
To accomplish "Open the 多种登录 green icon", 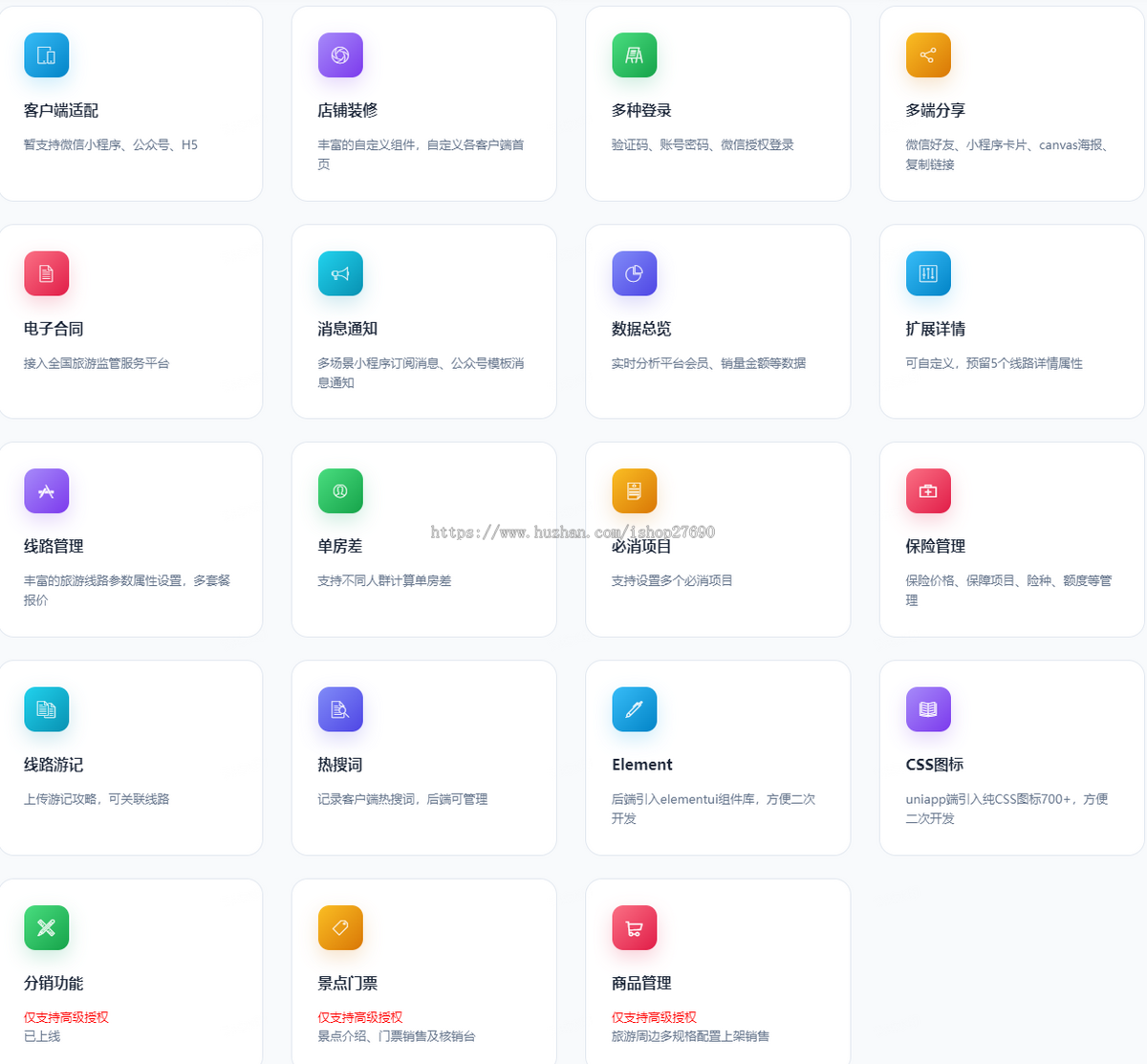I will tap(635, 55).
